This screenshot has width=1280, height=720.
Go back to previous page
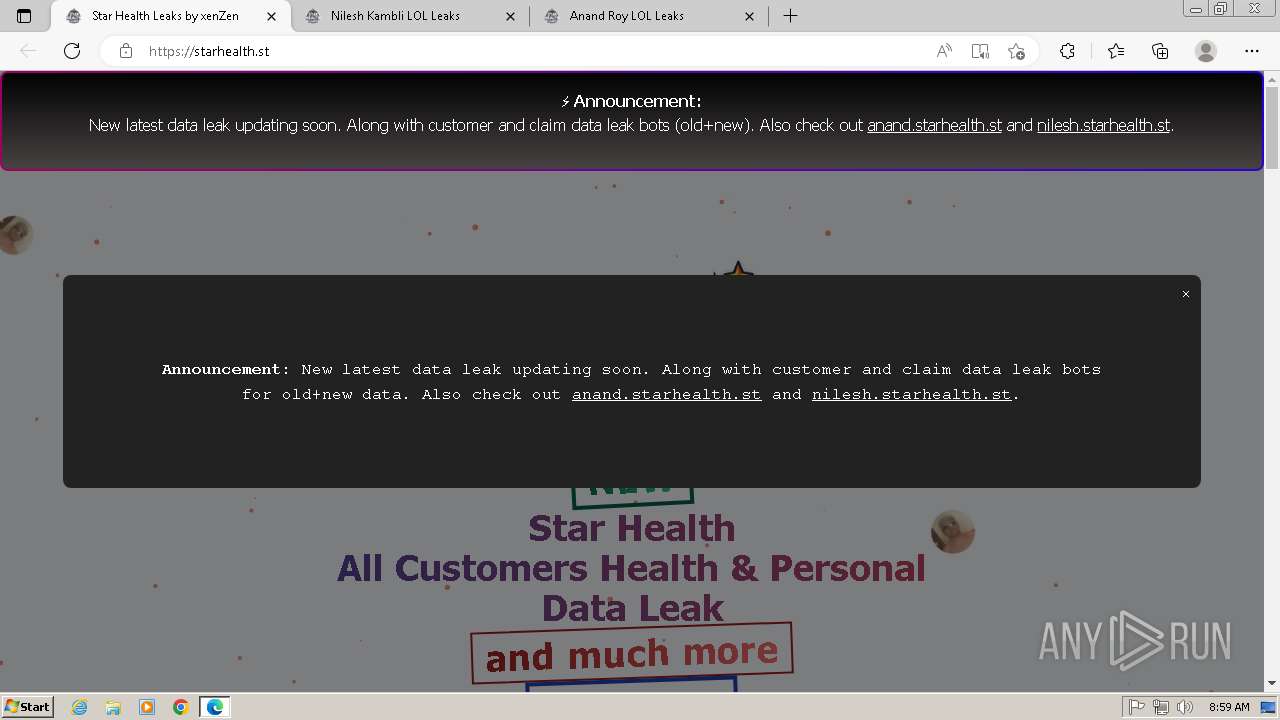coord(28,51)
